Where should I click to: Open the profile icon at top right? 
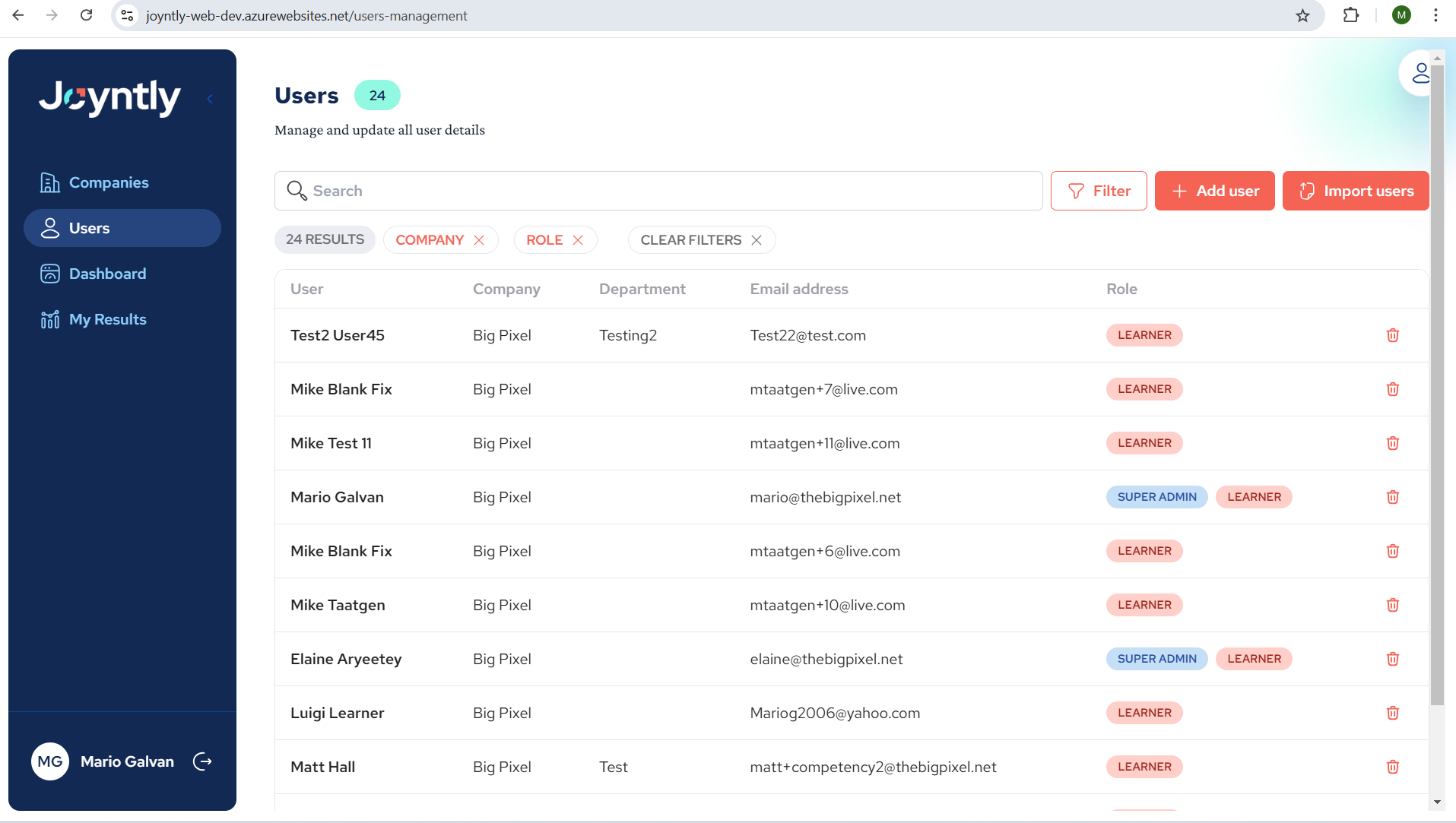click(1419, 74)
